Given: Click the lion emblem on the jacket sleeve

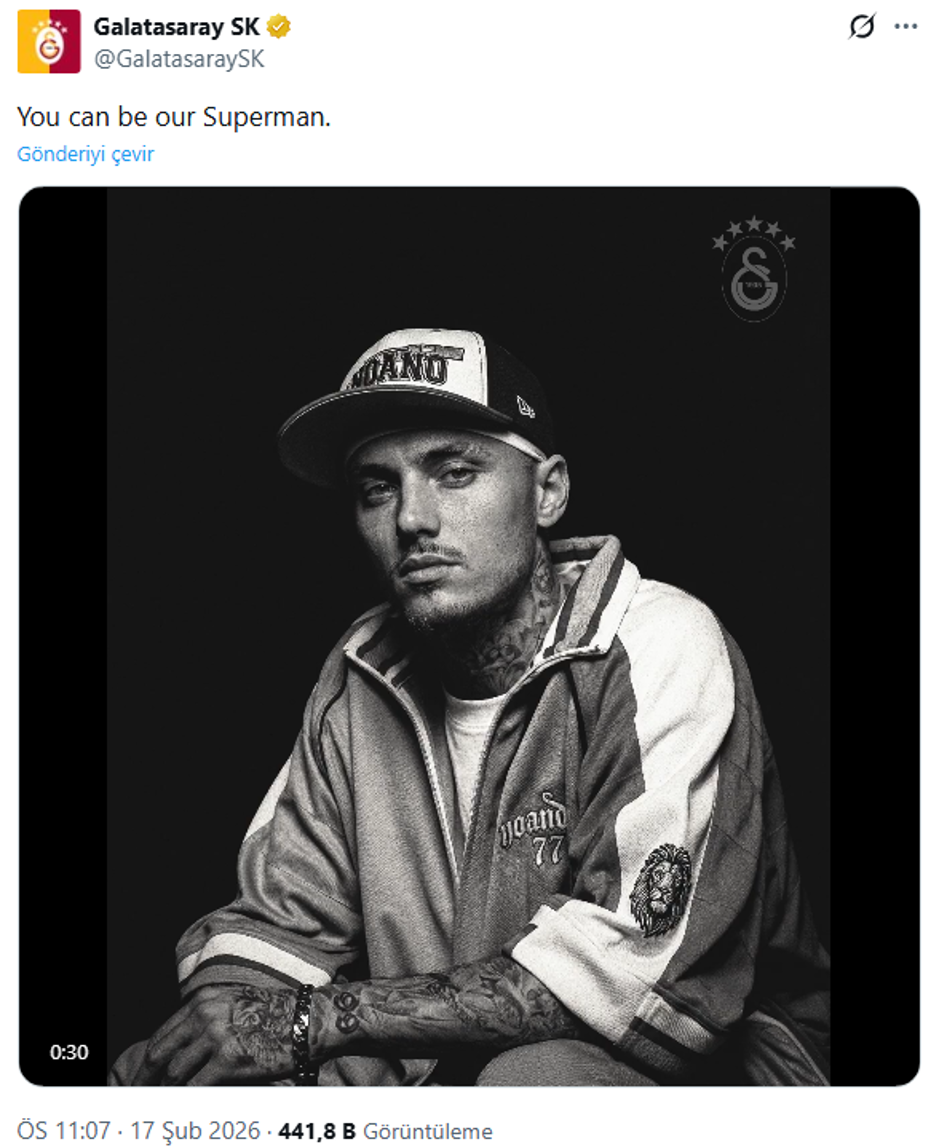Looking at the screenshot, I should pyautogui.click(x=660, y=889).
